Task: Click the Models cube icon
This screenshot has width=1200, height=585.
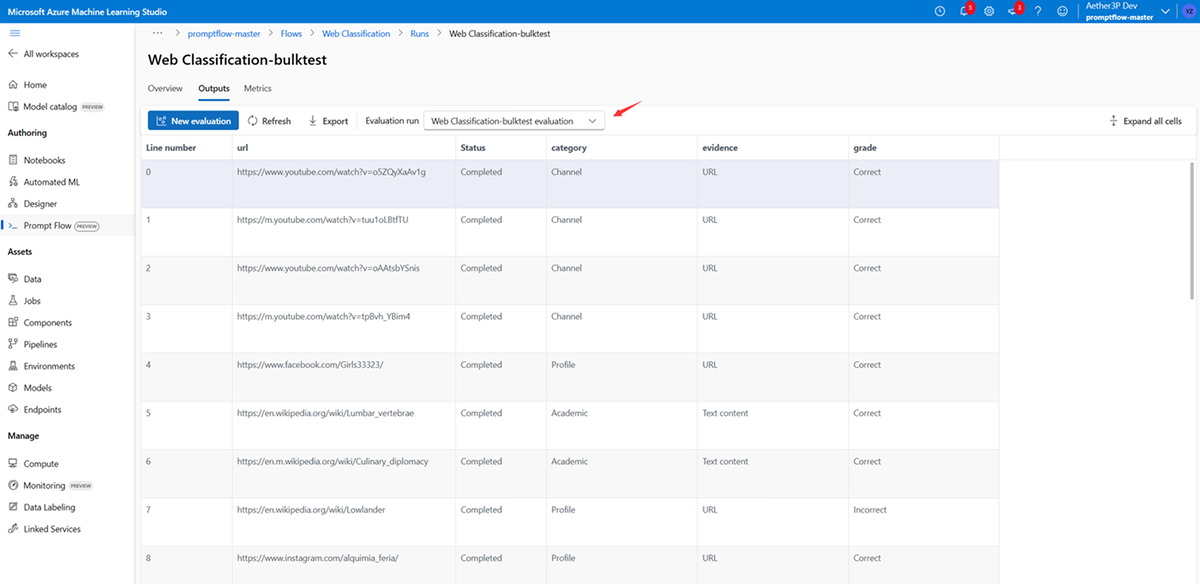Action: click(14, 388)
